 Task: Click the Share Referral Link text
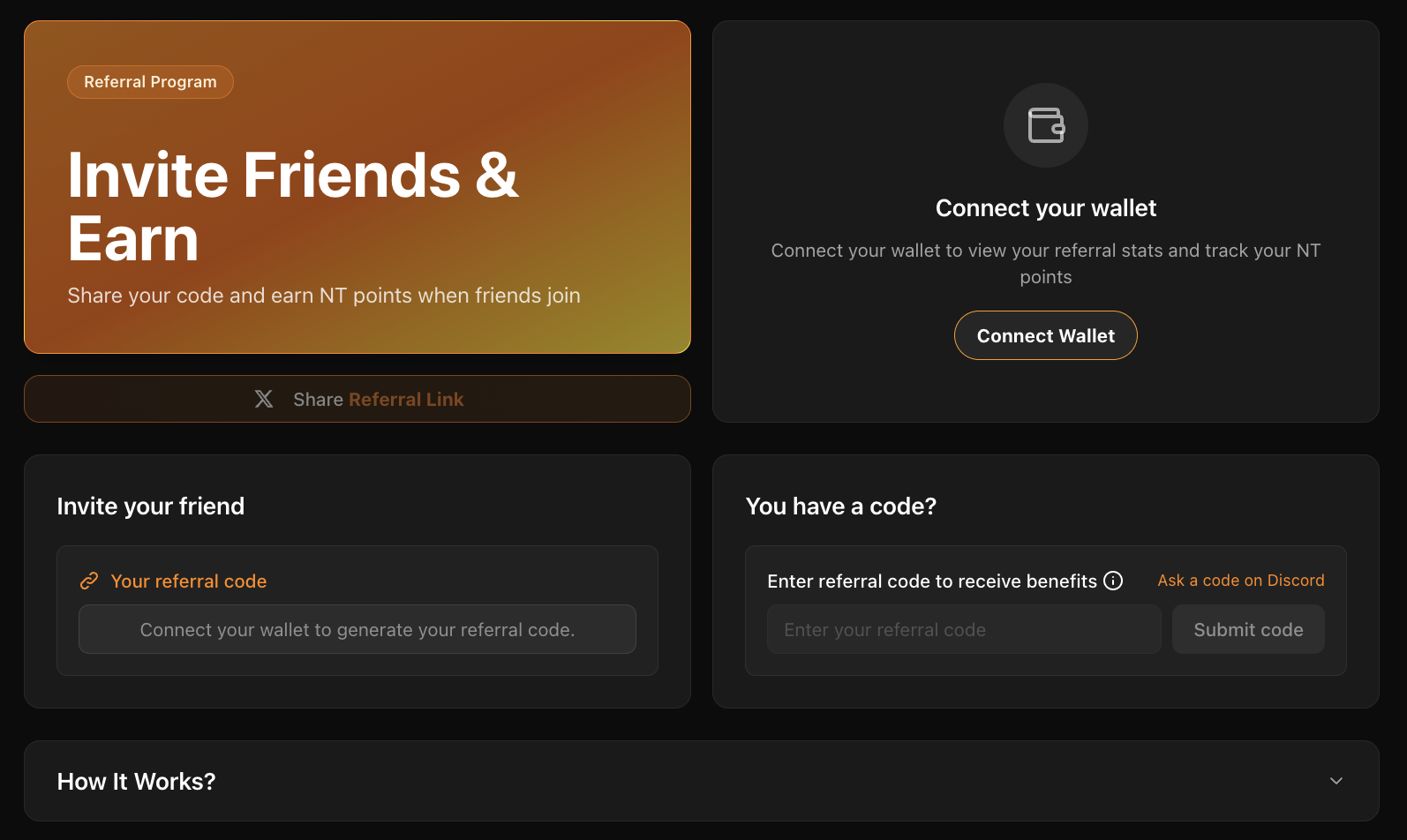tap(378, 400)
